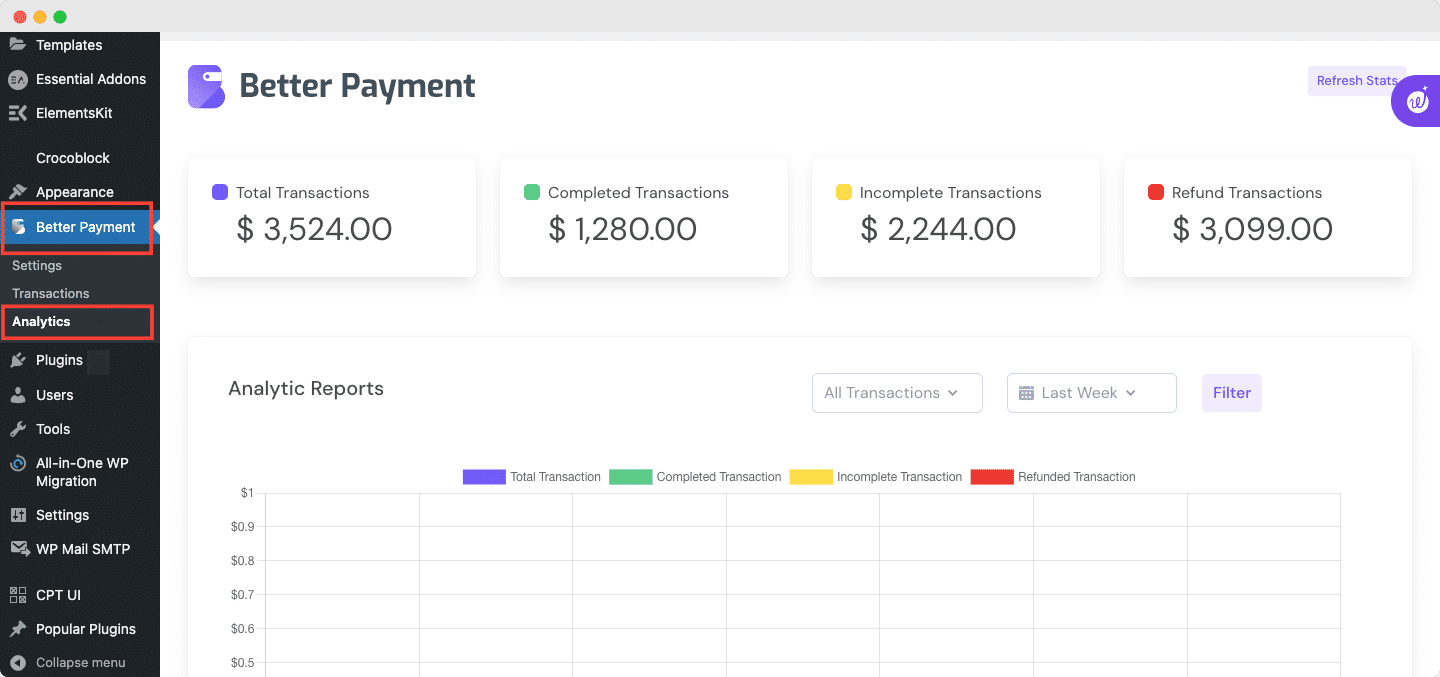Viewport: 1440px width, 677px height.
Task: Click the Templates folder icon in sidebar
Action: tap(18, 45)
